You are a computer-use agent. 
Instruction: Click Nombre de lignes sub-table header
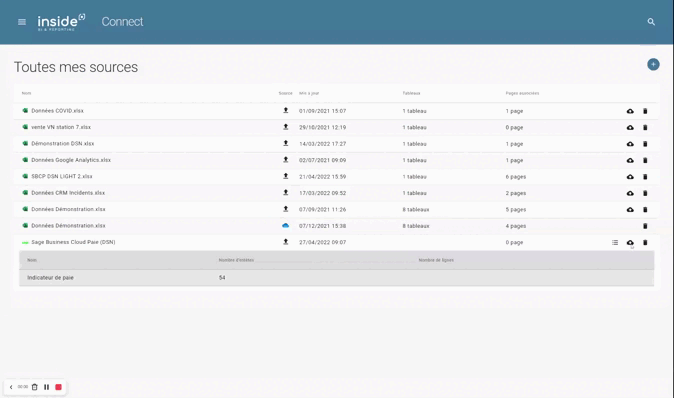436,260
